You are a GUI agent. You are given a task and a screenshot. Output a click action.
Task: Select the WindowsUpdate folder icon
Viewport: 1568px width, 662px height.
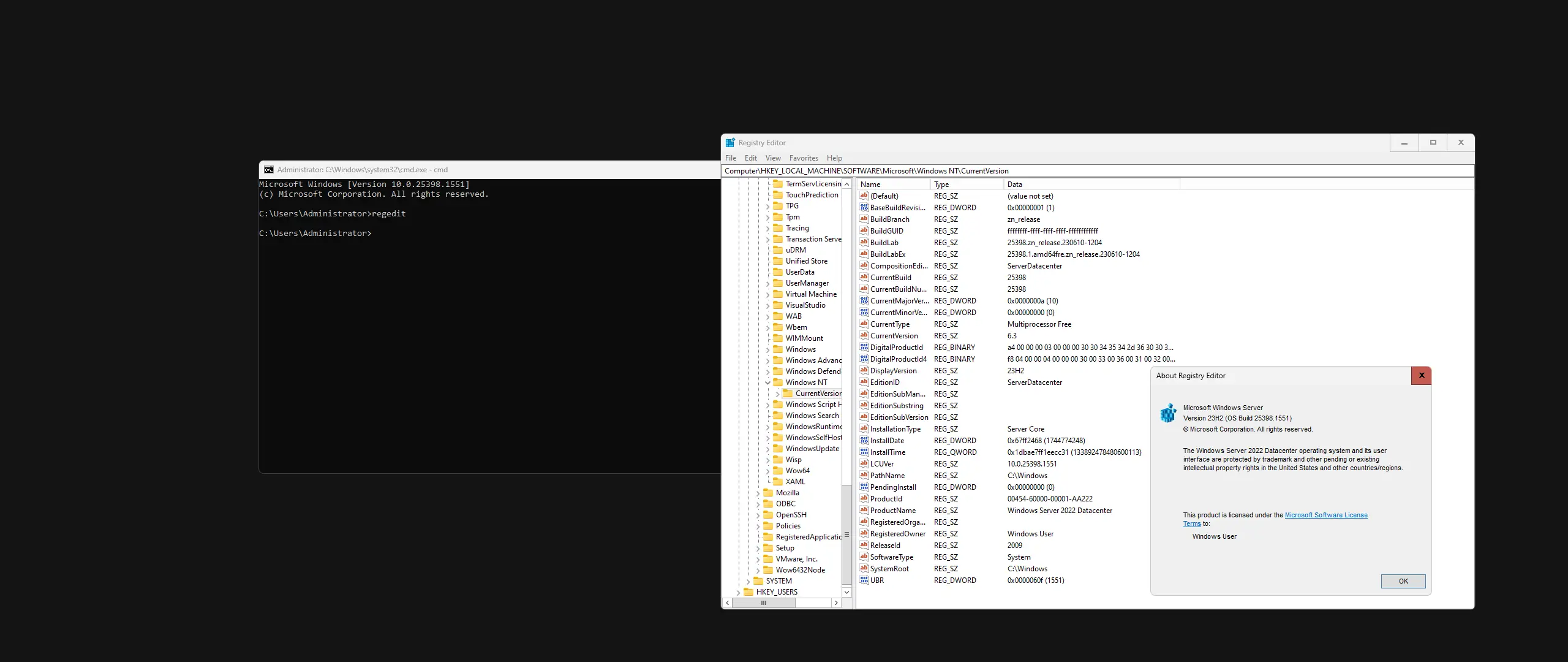[778, 448]
